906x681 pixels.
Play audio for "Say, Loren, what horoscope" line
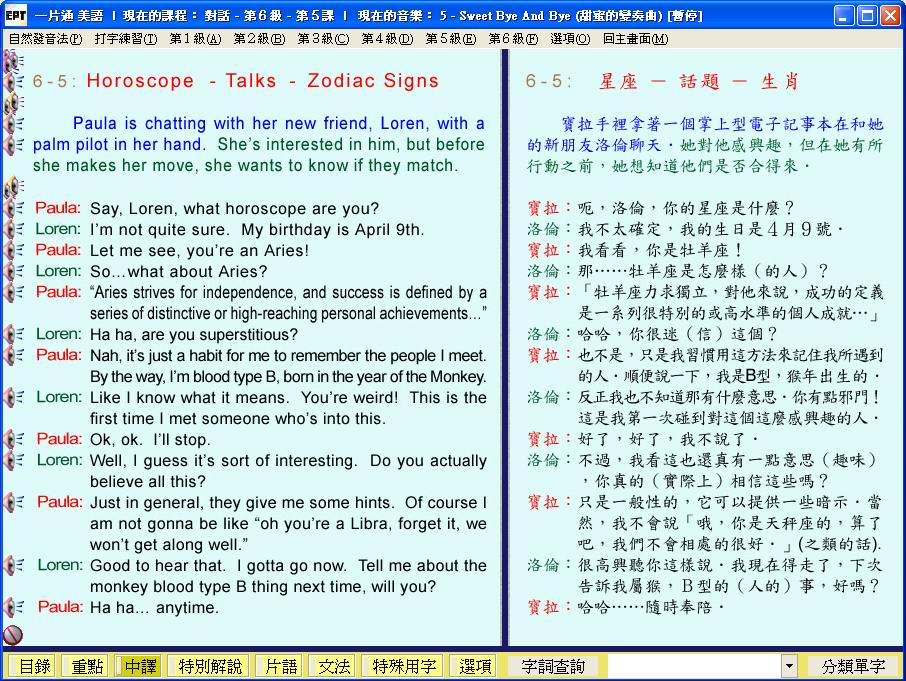[x=14, y=209]
